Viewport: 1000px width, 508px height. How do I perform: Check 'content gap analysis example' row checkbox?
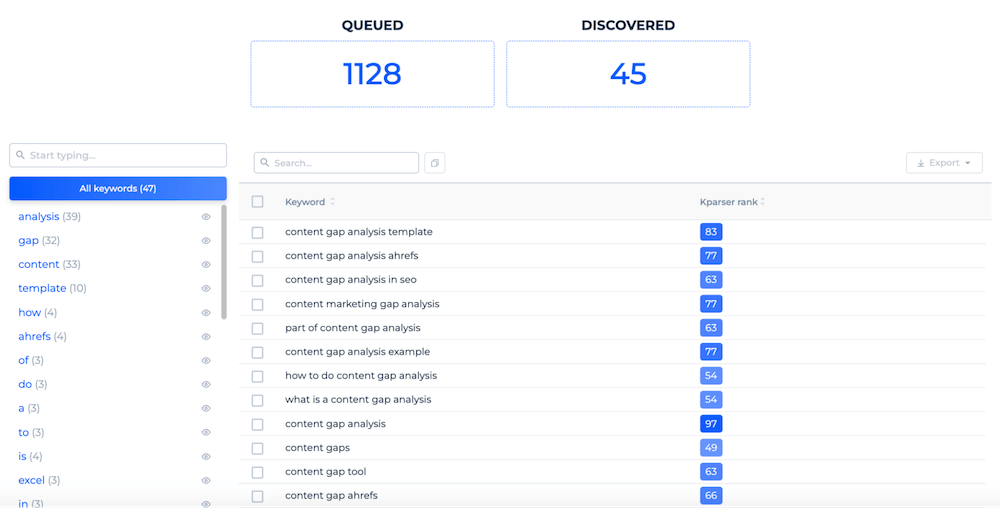[258, 352]
